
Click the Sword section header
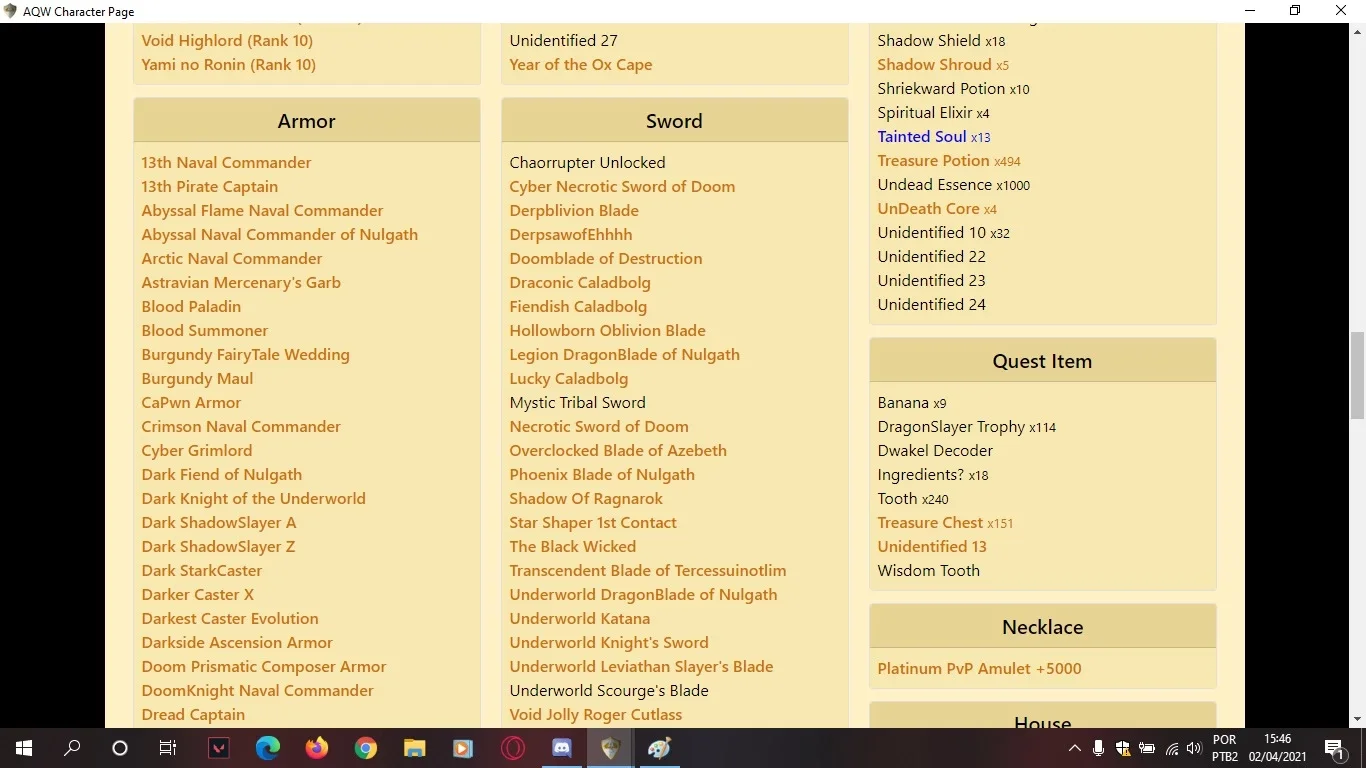tap(675, 121)
